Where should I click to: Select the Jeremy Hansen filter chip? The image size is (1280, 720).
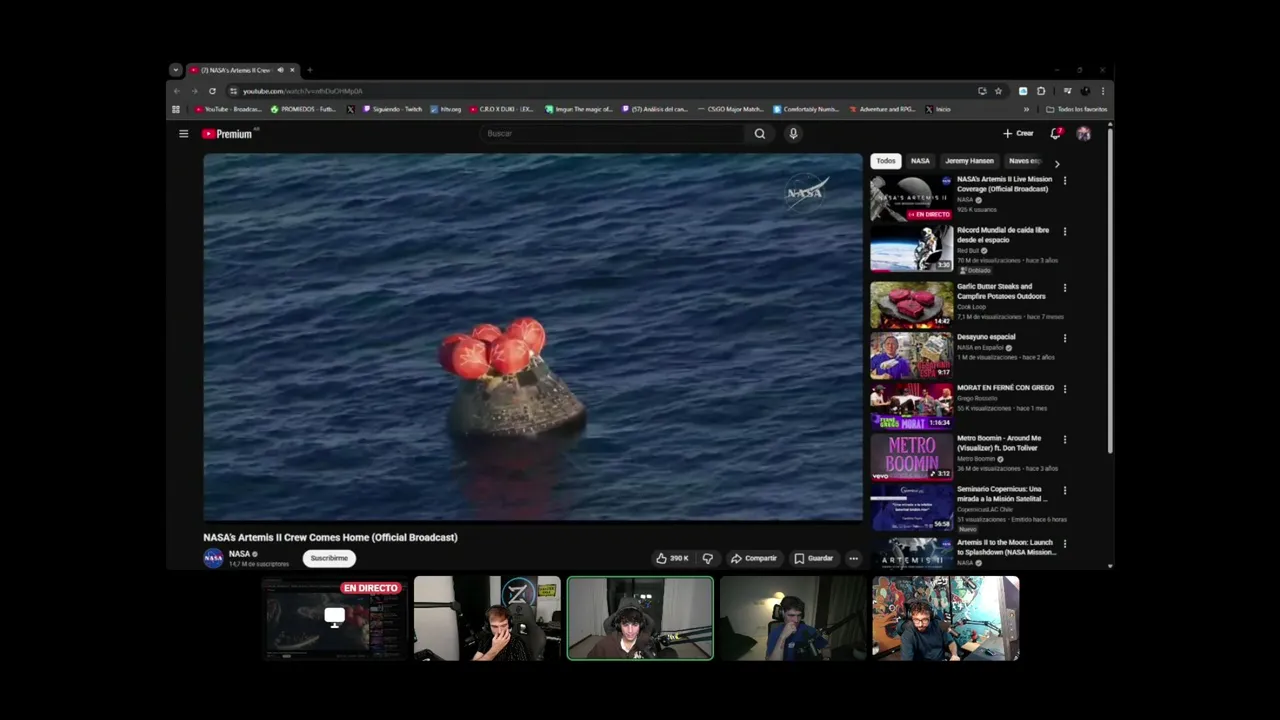[x=969, y=161]
